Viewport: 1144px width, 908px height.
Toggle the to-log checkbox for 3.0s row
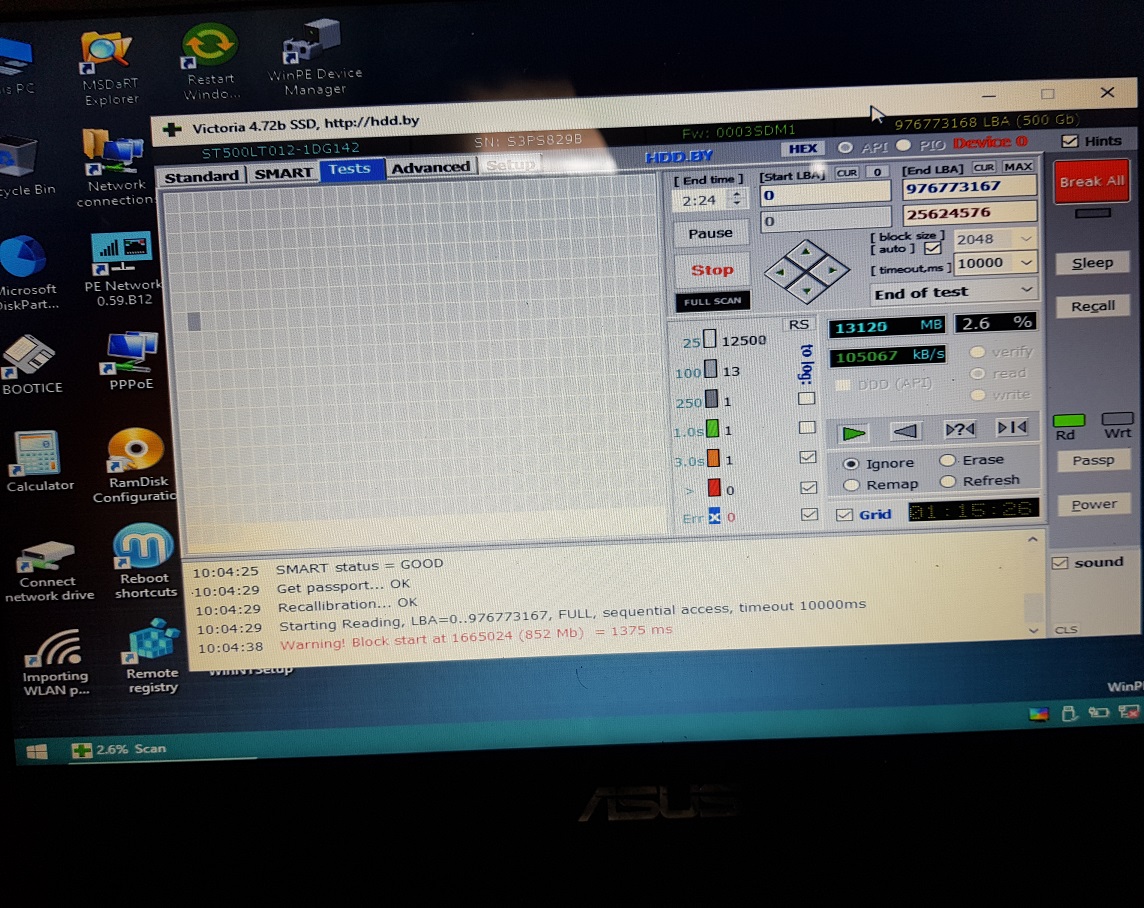coord(807,457)
